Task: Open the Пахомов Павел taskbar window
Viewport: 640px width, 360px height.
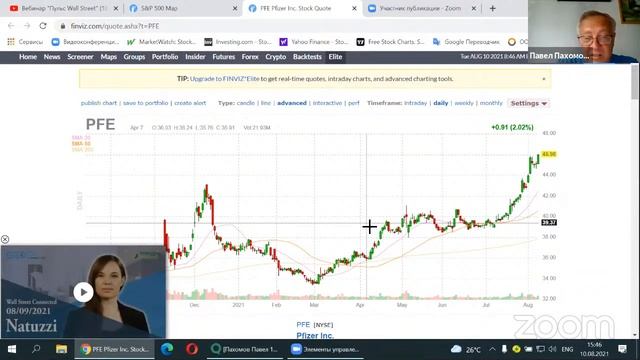Action: [244, 349]
